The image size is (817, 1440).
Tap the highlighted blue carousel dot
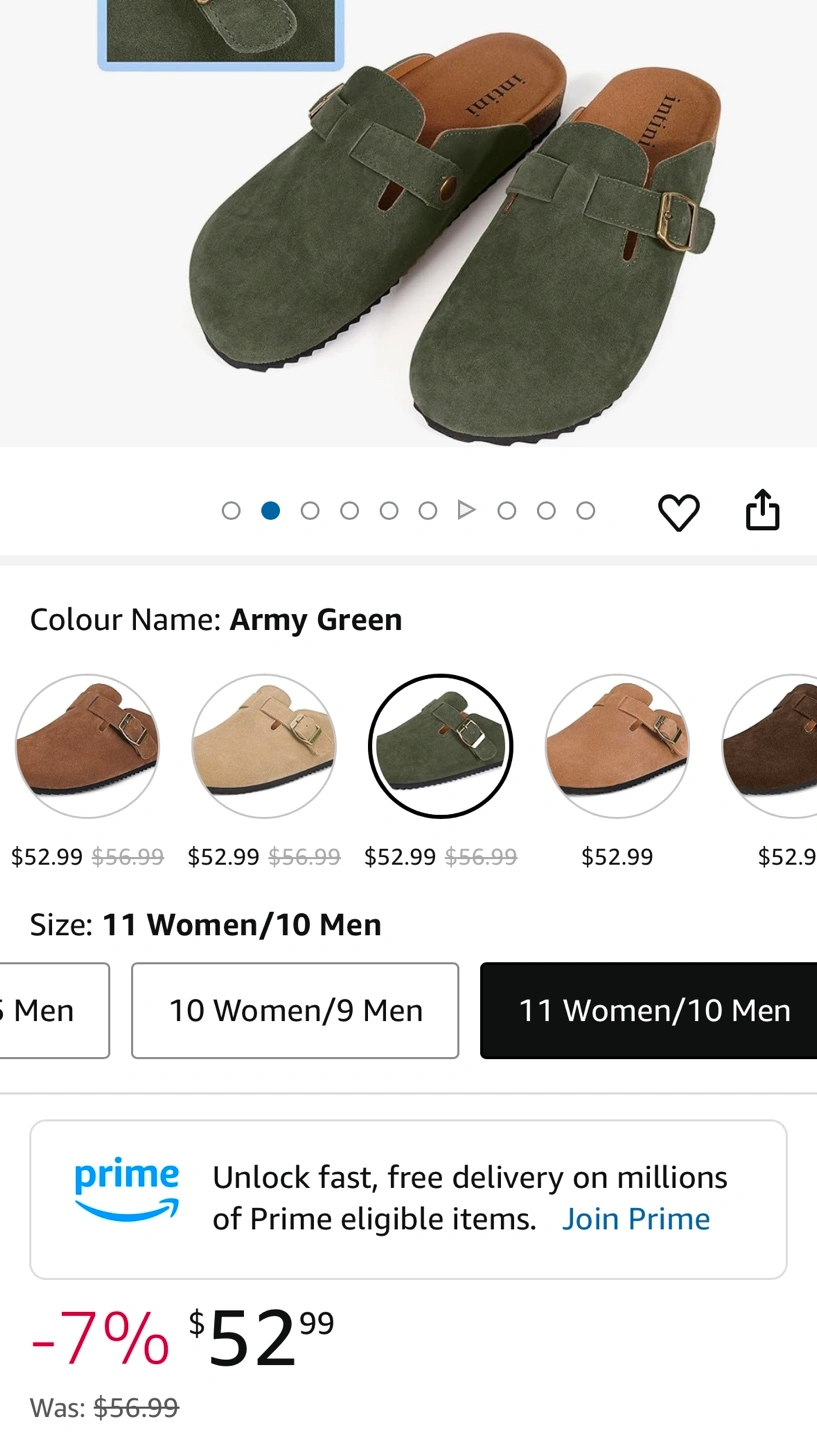coord(270,511)
